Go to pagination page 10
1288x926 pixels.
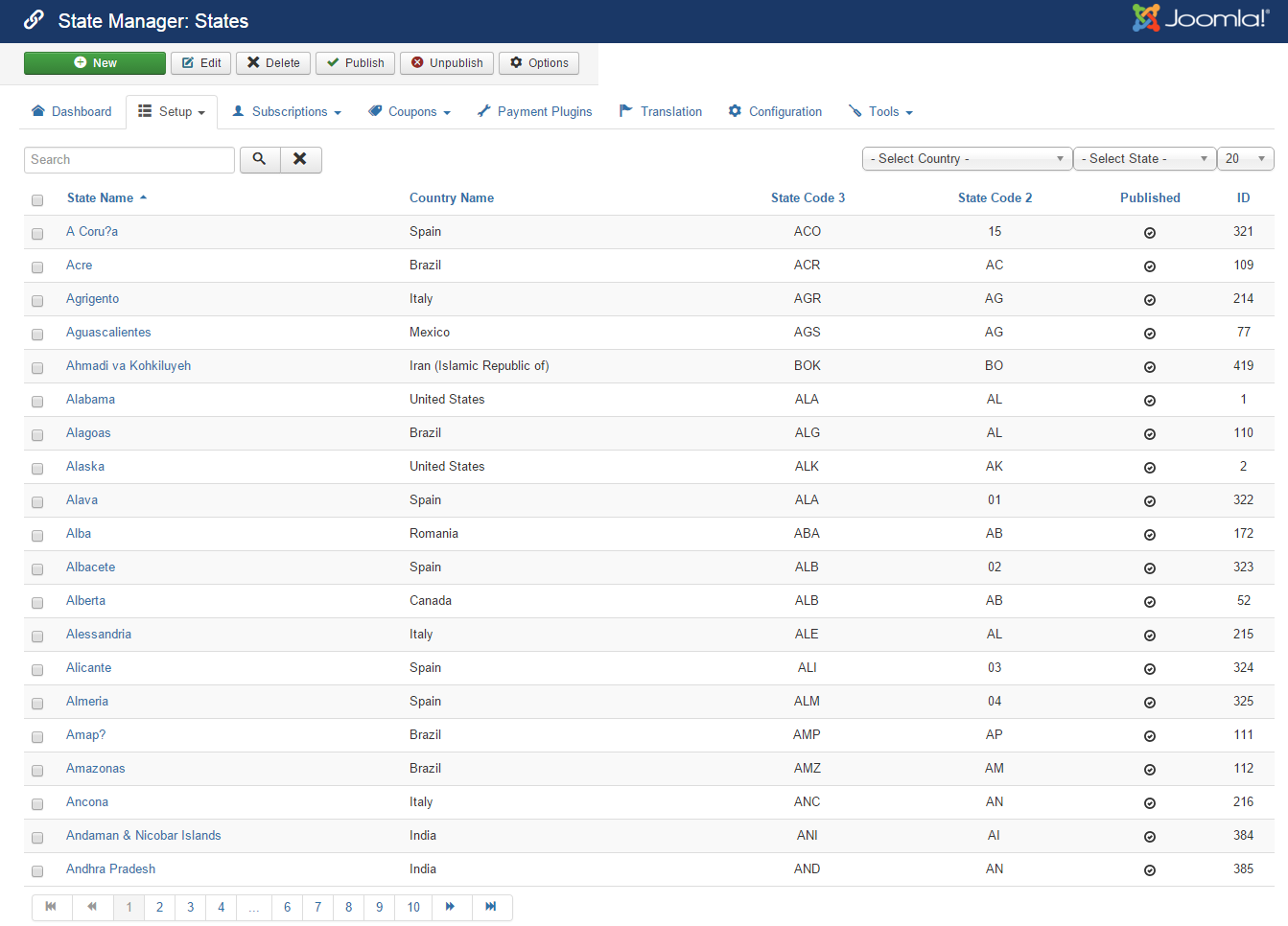(x=413, y=907)
